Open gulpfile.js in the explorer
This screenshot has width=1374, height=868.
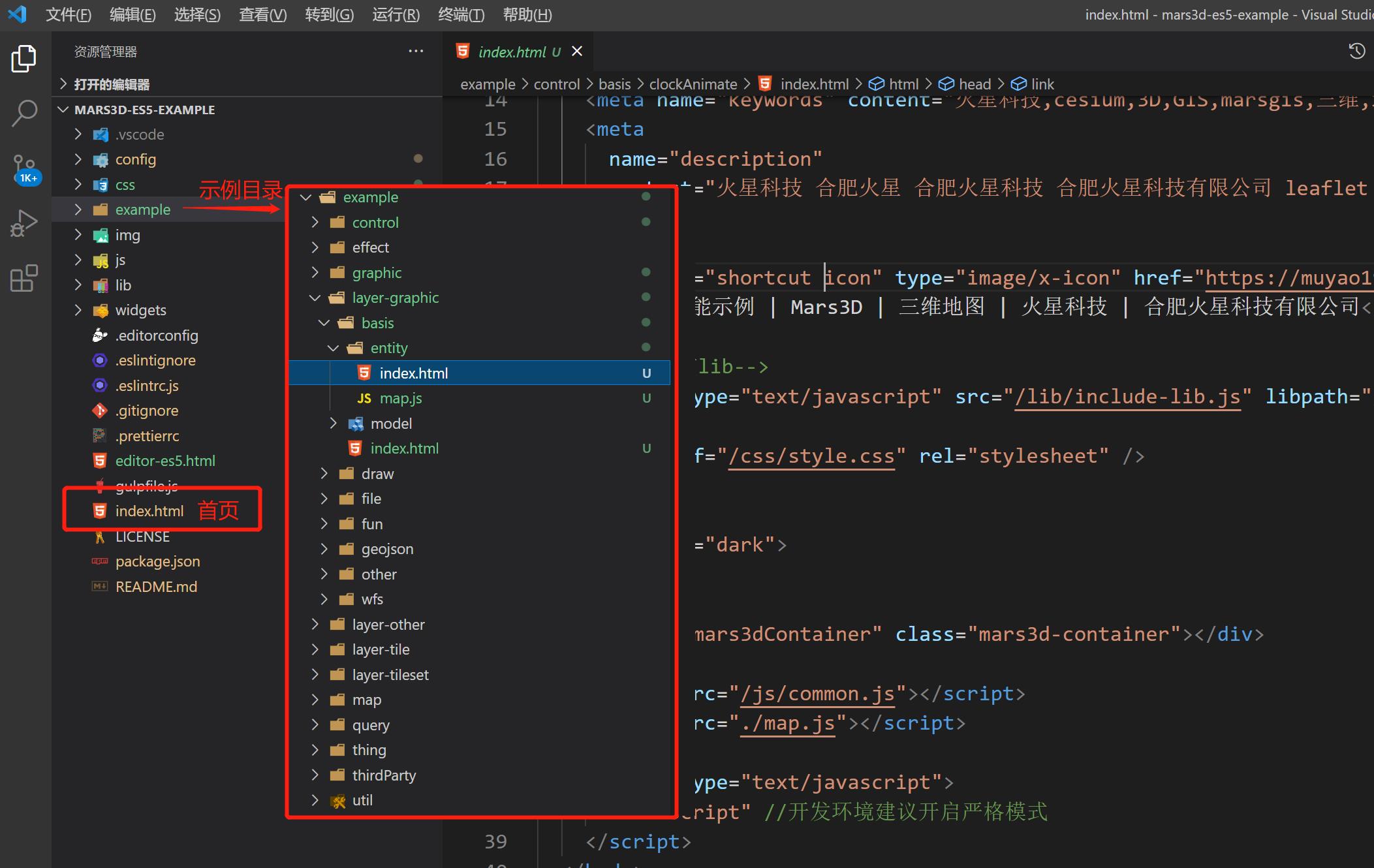(146, 486)
